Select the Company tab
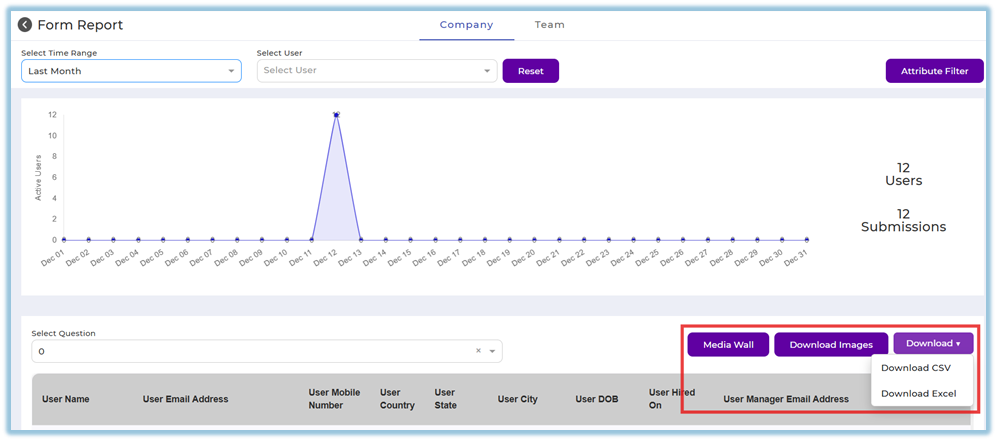This screenshot has height=441, width=997. (x=466, y=25)
